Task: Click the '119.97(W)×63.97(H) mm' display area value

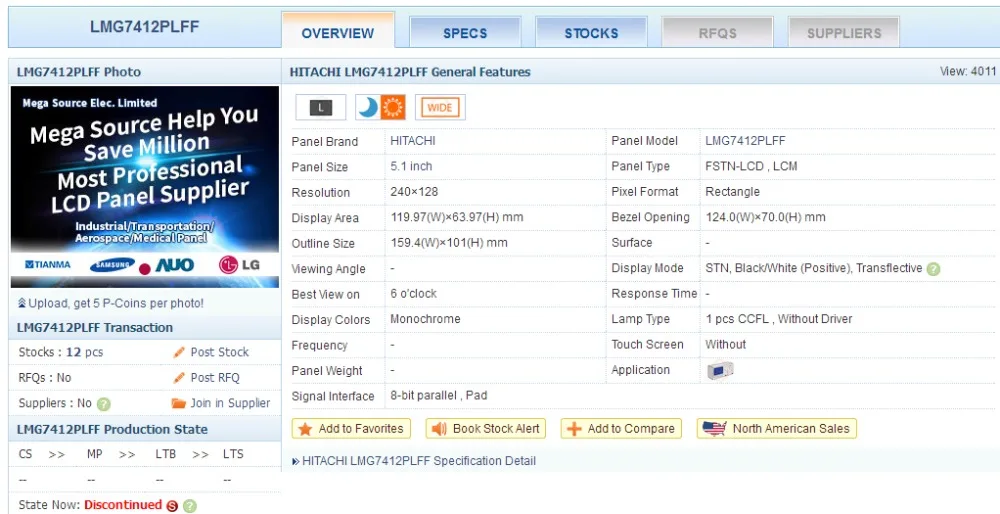Action: coord(457,217)
